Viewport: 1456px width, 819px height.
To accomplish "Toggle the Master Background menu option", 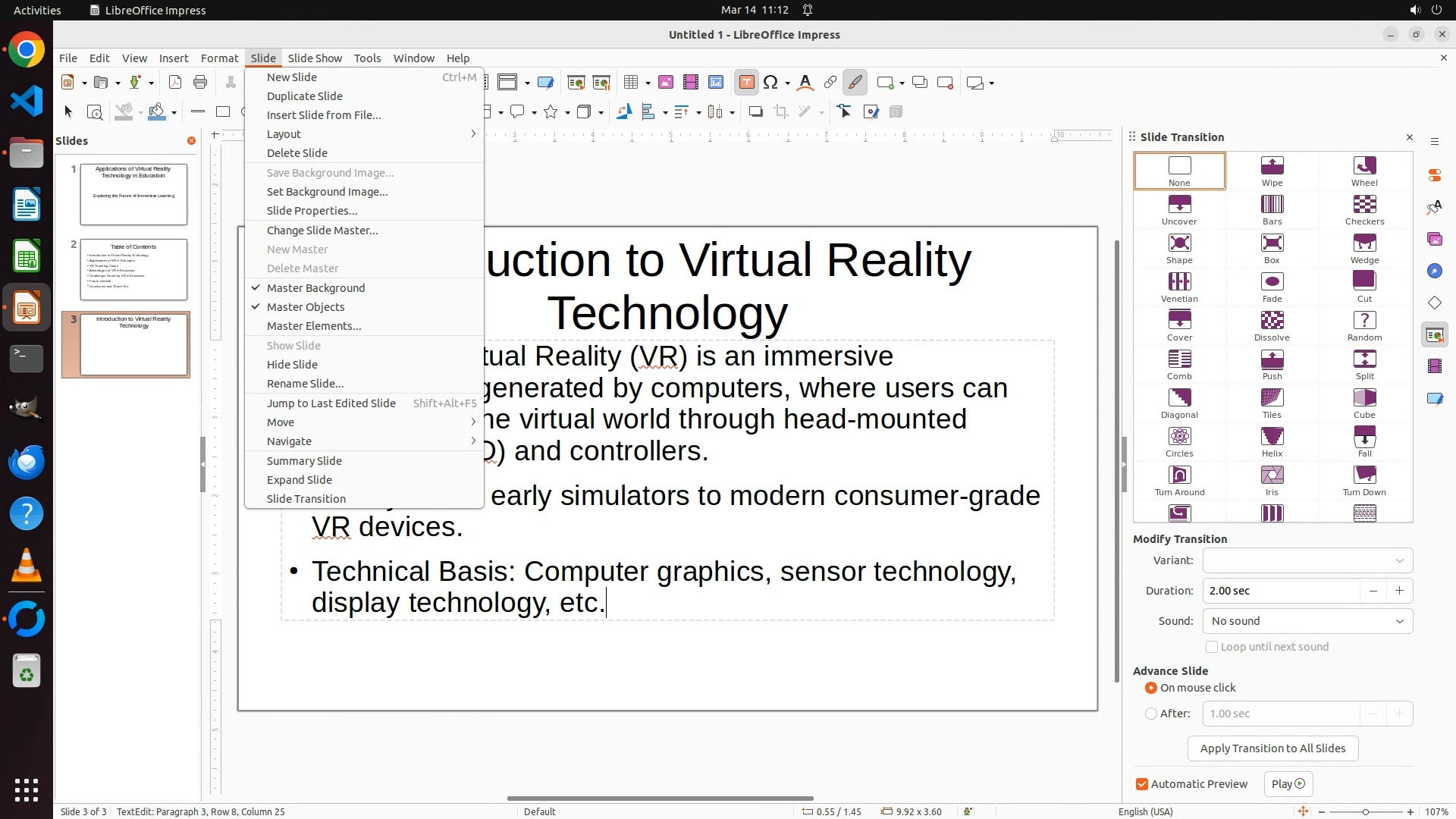I will [x=315, y=288].
